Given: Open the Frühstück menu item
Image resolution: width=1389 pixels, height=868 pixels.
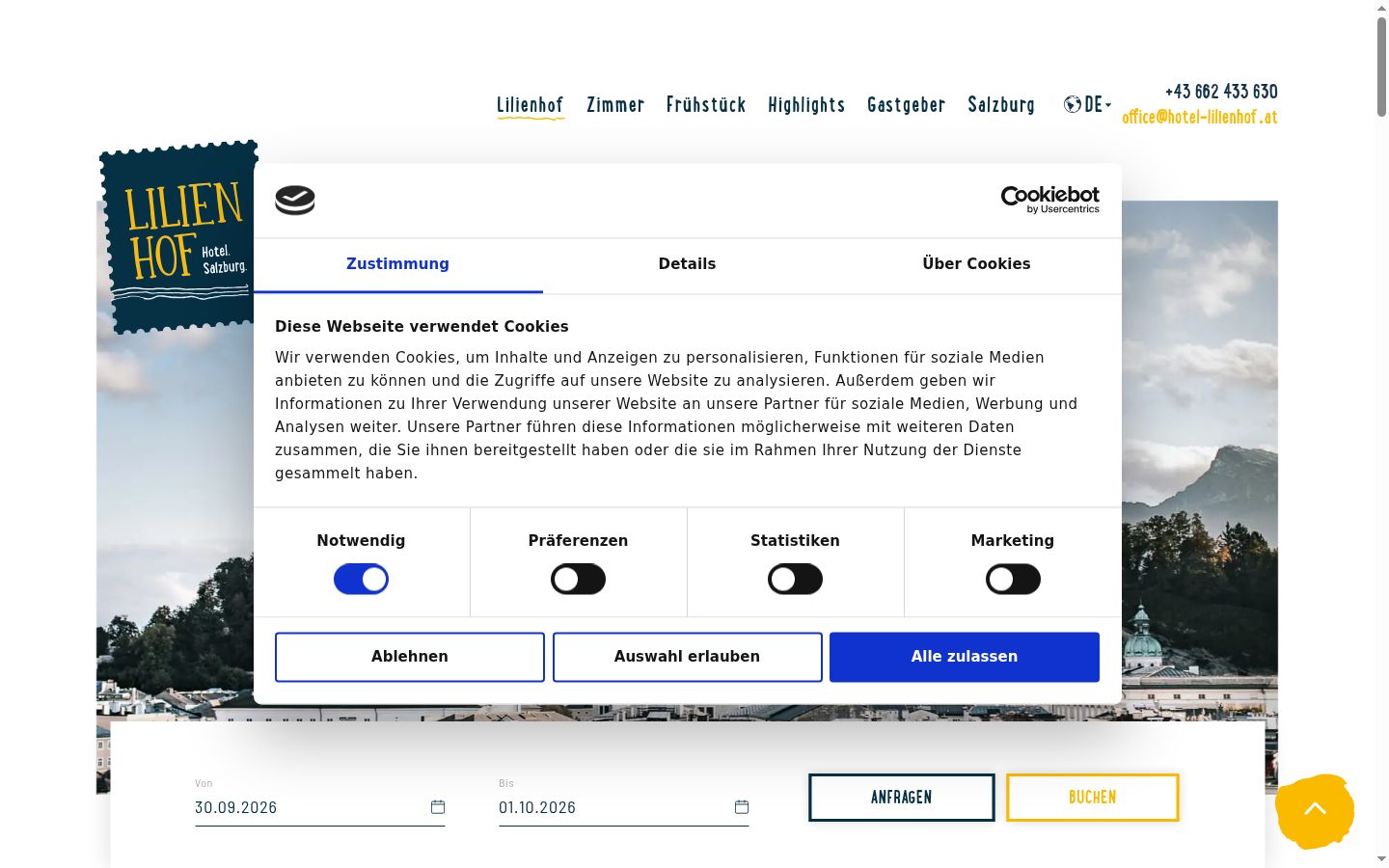Looking at the screenshot, I should tap(706, 105).
